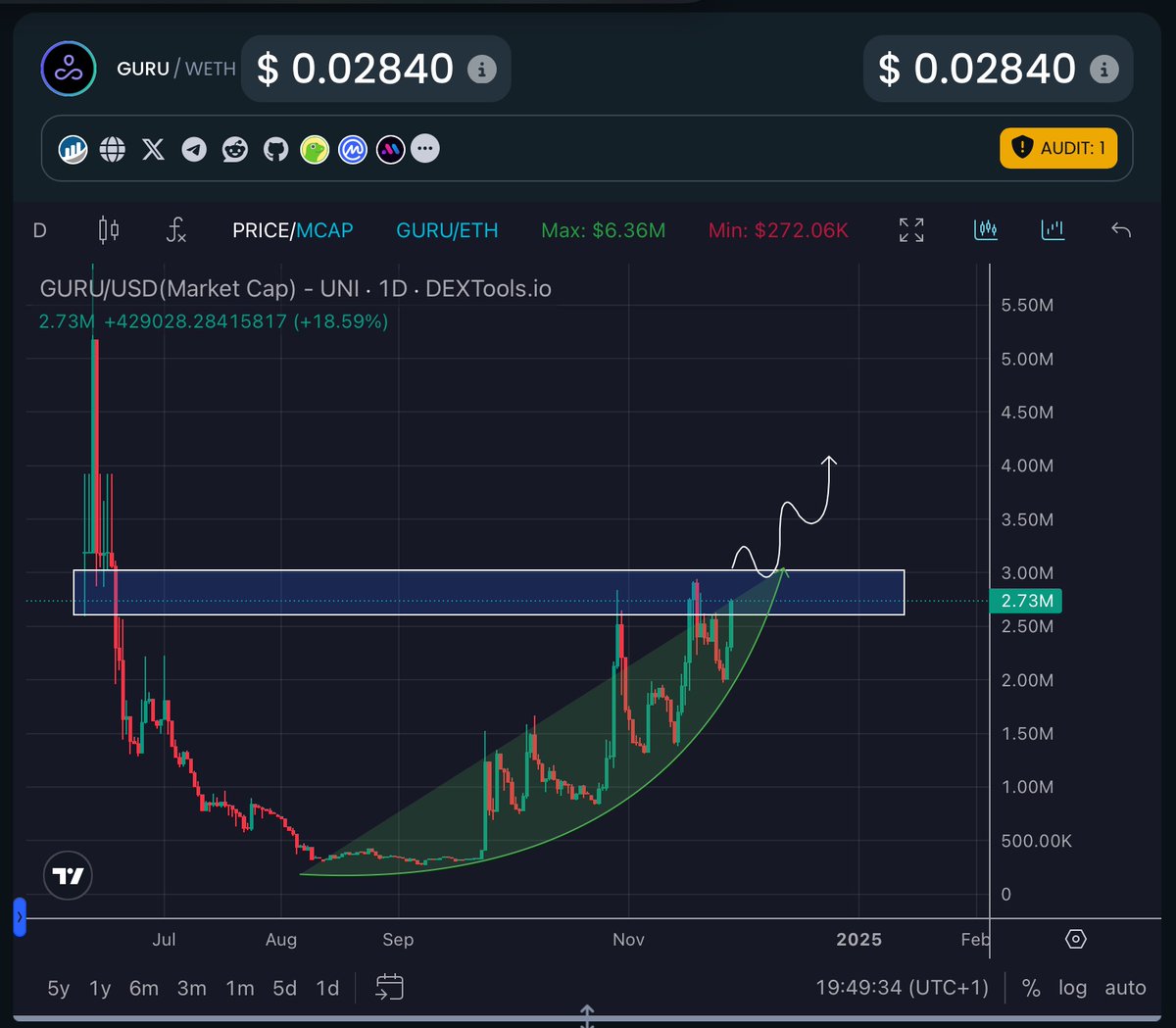Open the Reddit social link
This screenshot has width=1176, height=1028.
click(x=235, y=149)
